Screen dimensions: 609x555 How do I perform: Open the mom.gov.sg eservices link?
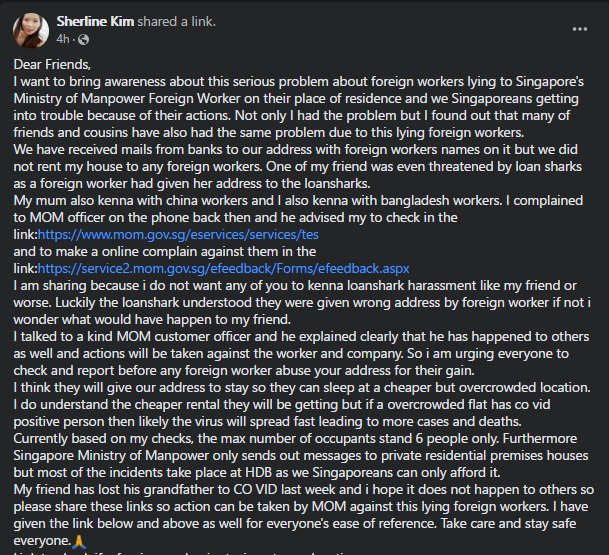pyautogui.click(x=178, y=235)
